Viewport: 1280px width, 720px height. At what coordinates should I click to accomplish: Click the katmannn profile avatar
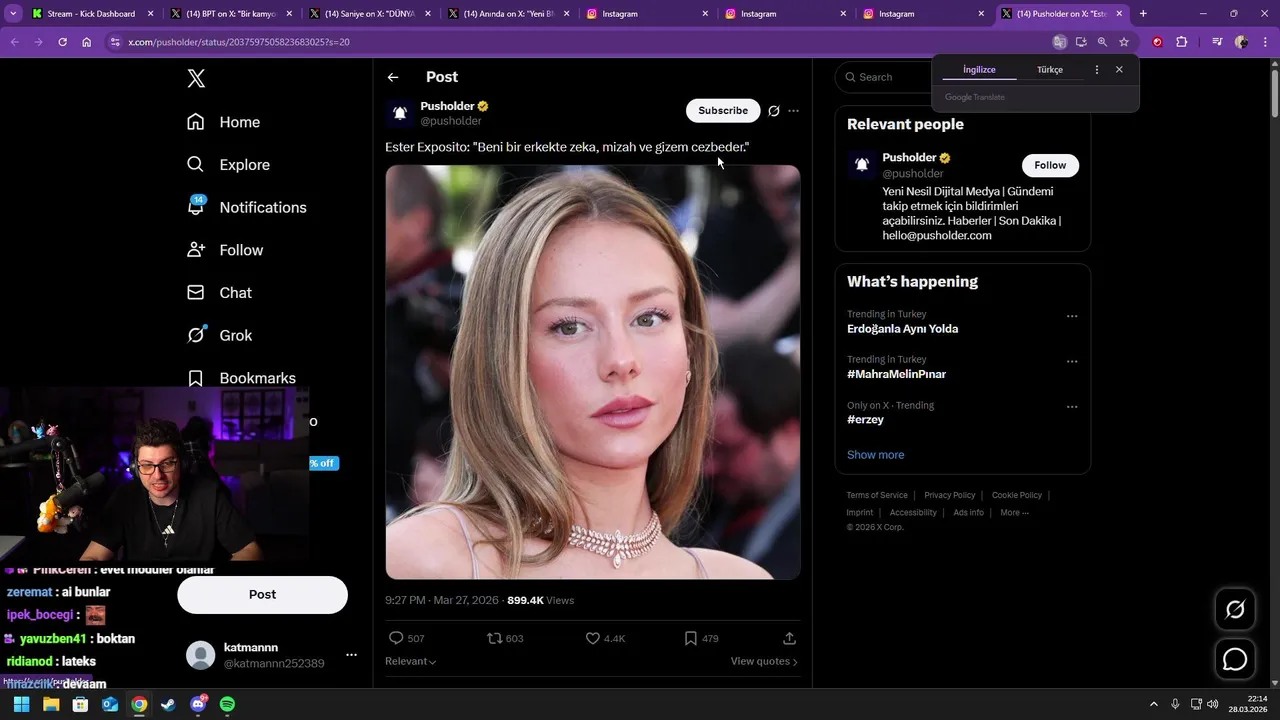pyautogui.click(x=201, y=655)
